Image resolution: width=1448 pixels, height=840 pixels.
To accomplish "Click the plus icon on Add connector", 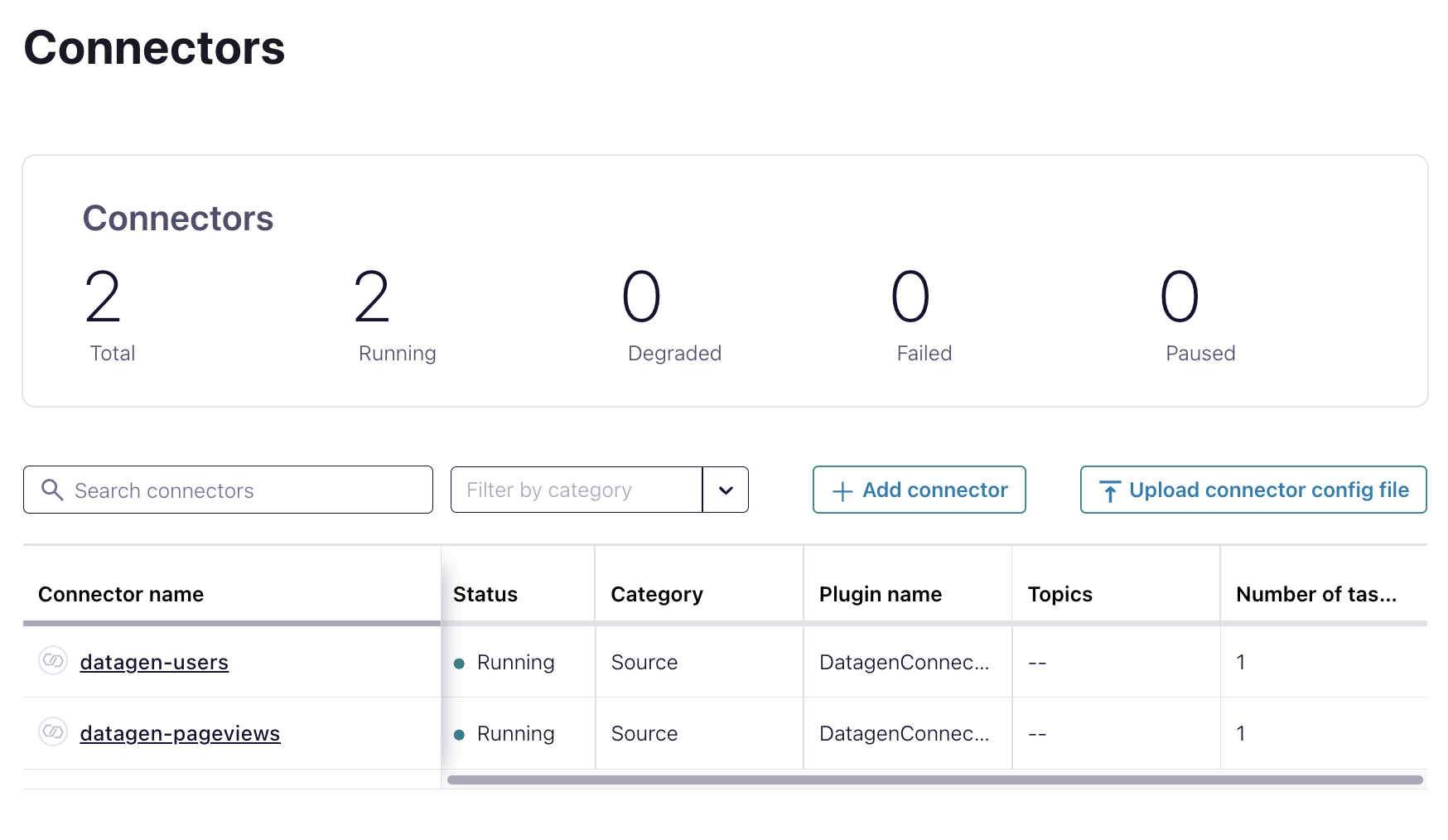I will [x=842, y=491].
